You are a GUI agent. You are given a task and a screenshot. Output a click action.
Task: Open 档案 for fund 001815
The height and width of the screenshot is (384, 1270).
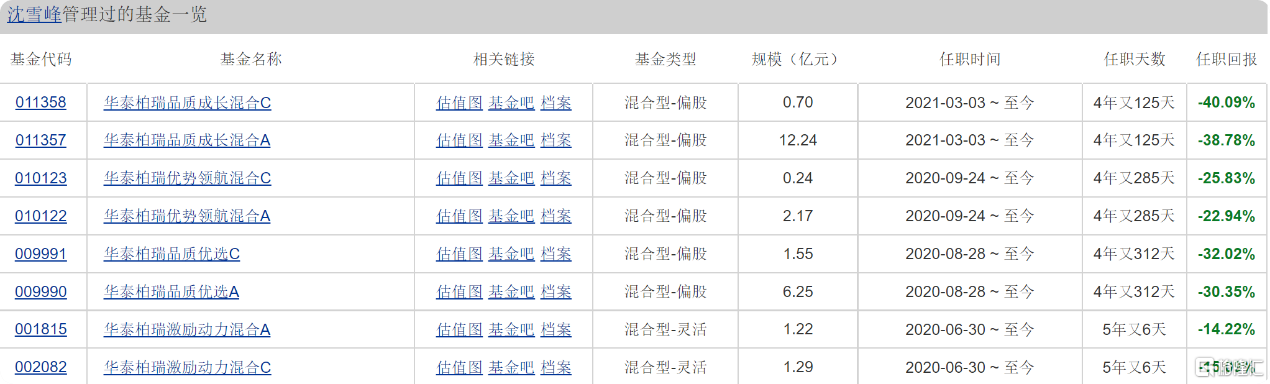point(556,330)
